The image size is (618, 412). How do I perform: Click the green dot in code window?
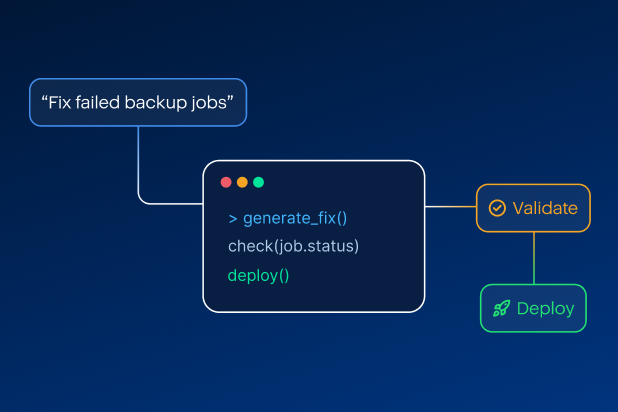click(x=259, y=182)
